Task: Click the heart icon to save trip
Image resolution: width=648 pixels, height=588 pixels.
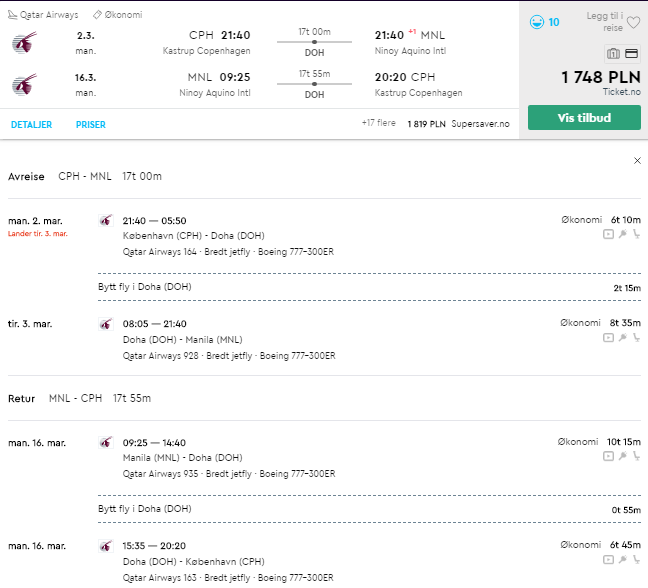Action: (x=633, y=22)
